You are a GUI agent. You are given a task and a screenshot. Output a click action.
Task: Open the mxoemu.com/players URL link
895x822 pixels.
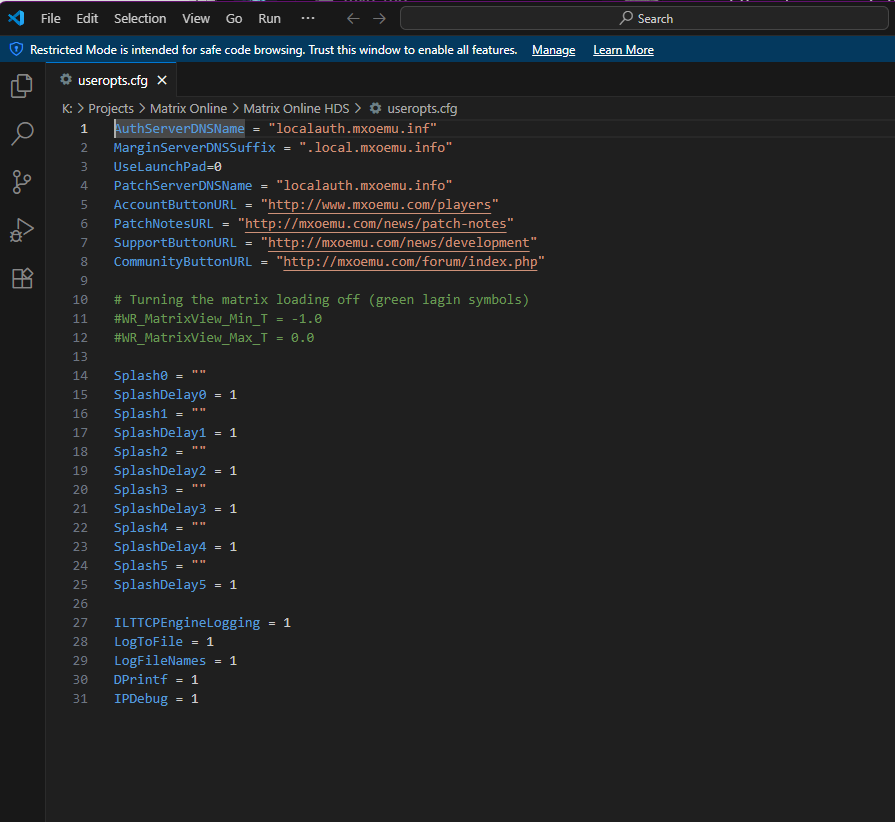[379, 205]
